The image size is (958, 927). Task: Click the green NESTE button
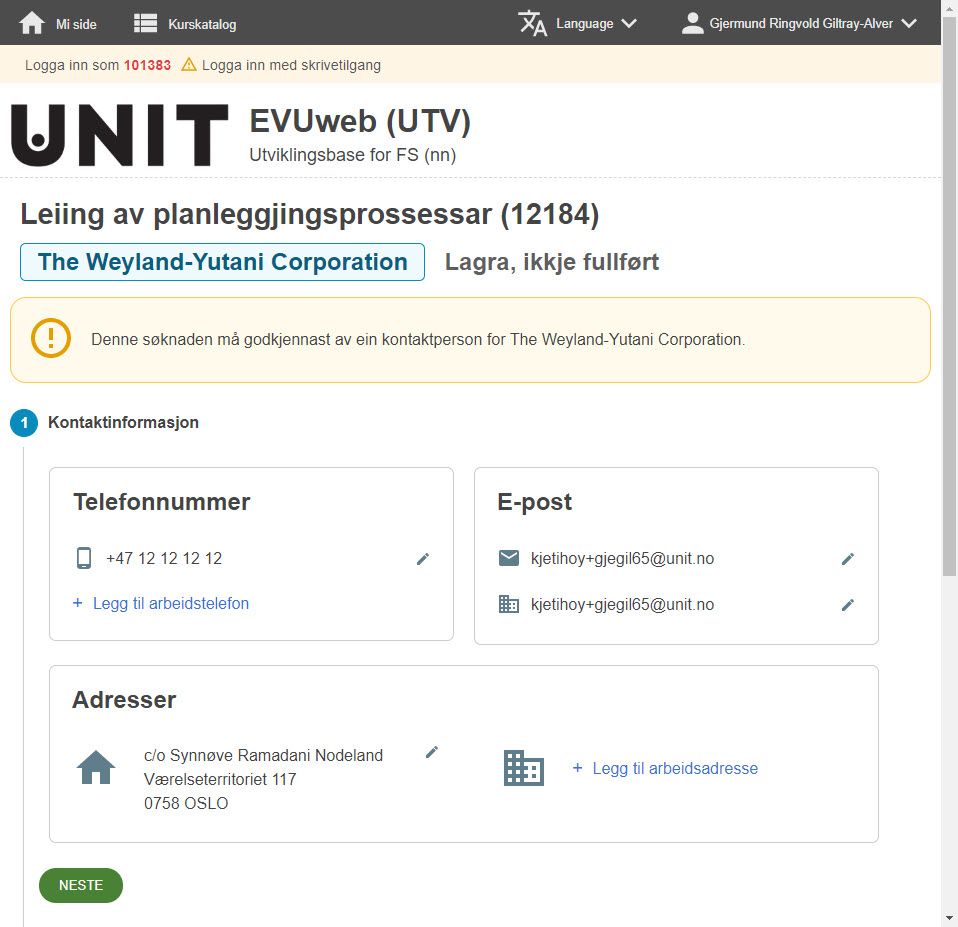[81, 885]
